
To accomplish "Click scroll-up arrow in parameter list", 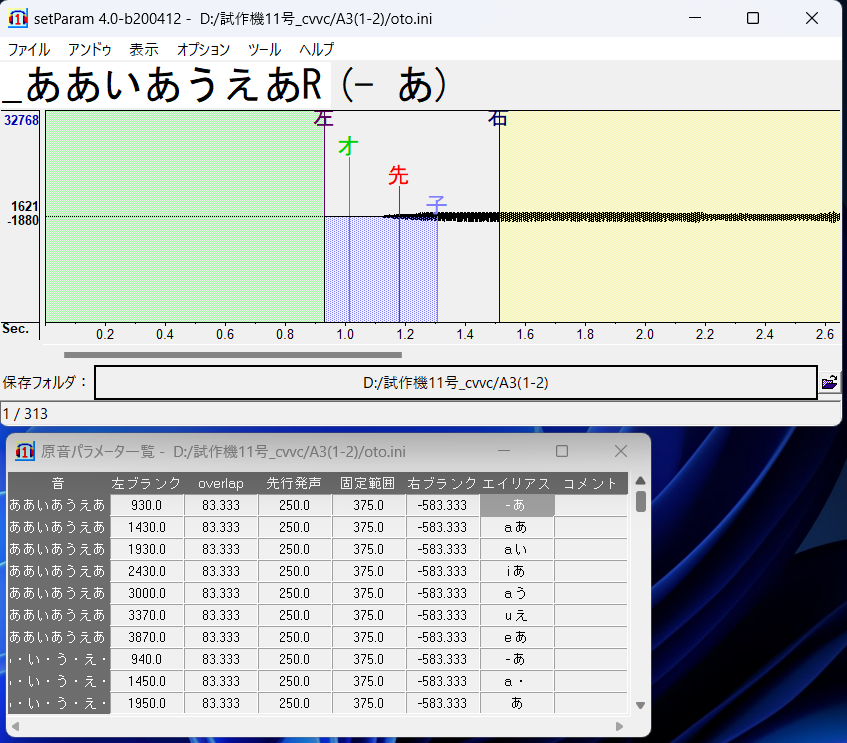I will [x=641, y=480].
